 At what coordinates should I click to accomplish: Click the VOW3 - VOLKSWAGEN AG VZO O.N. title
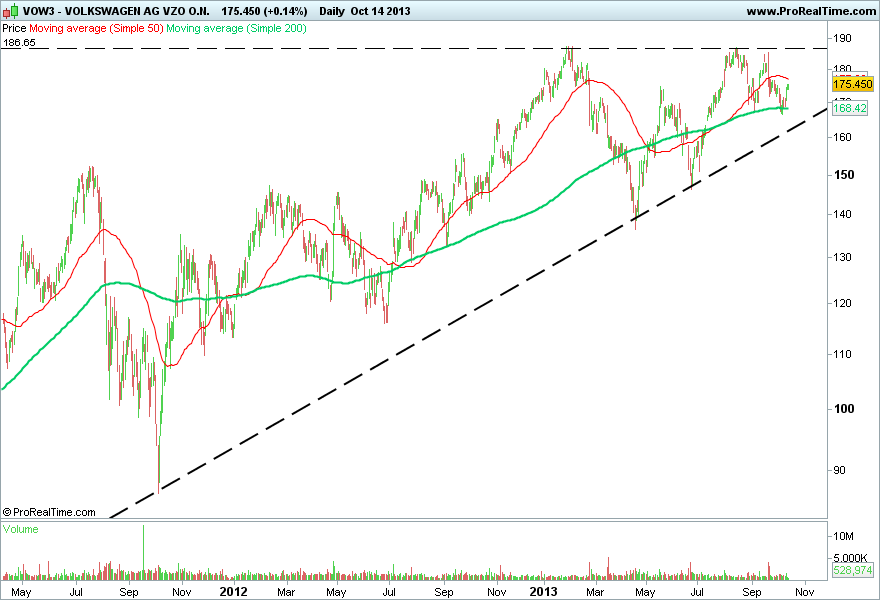click(116, 11)
